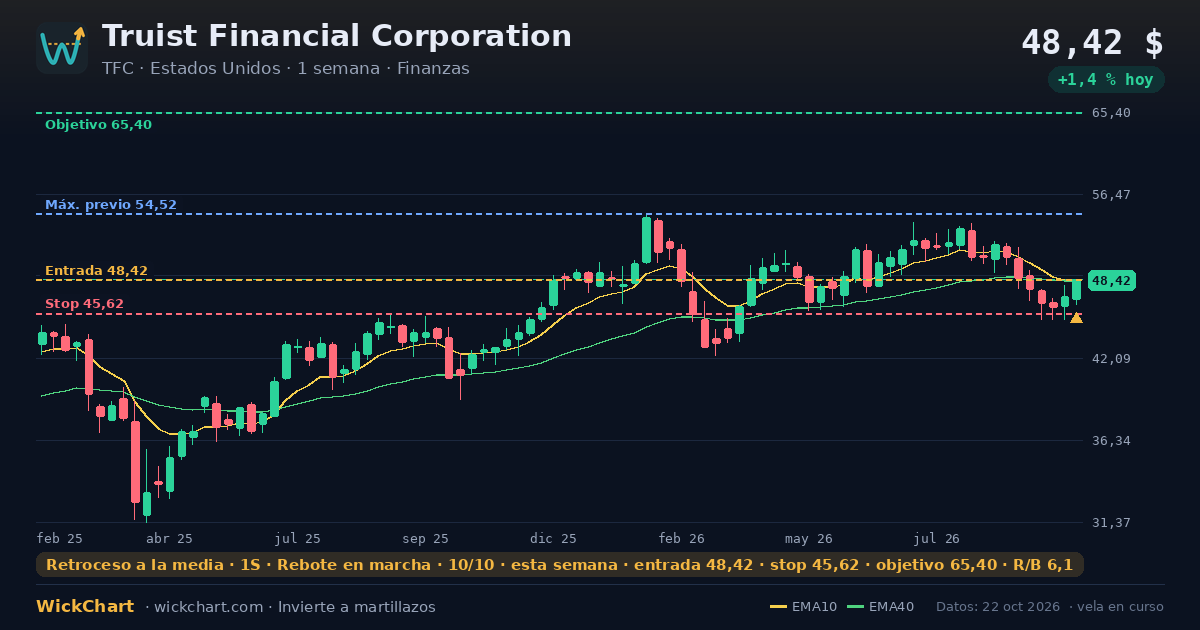Click the subtitle 'TFC · Estados Unidos · 1 semana · Finanzas'
The width and height of the screenshot is (1200, 630).
(x=286, y=69)
